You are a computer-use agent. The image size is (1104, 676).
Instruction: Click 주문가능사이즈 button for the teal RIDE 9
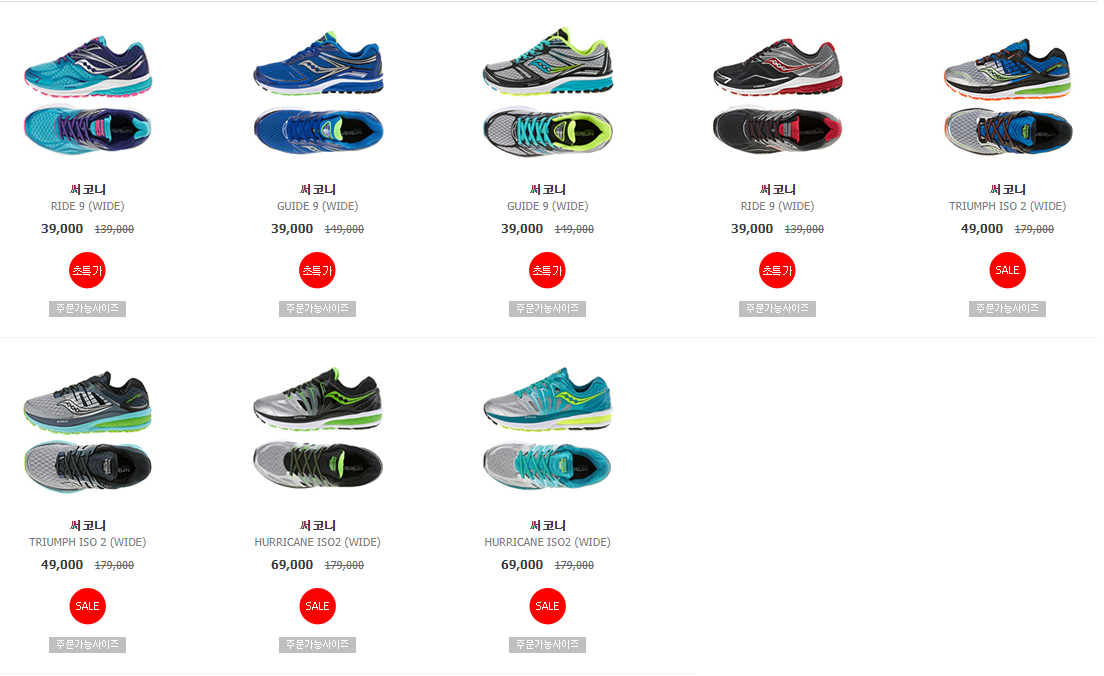[87, 308]
